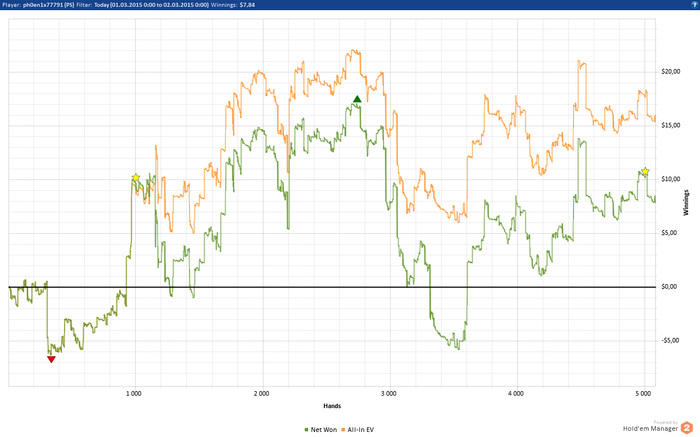
Task: Toggle the All-In EV legend entry
Action: (358, 430)
